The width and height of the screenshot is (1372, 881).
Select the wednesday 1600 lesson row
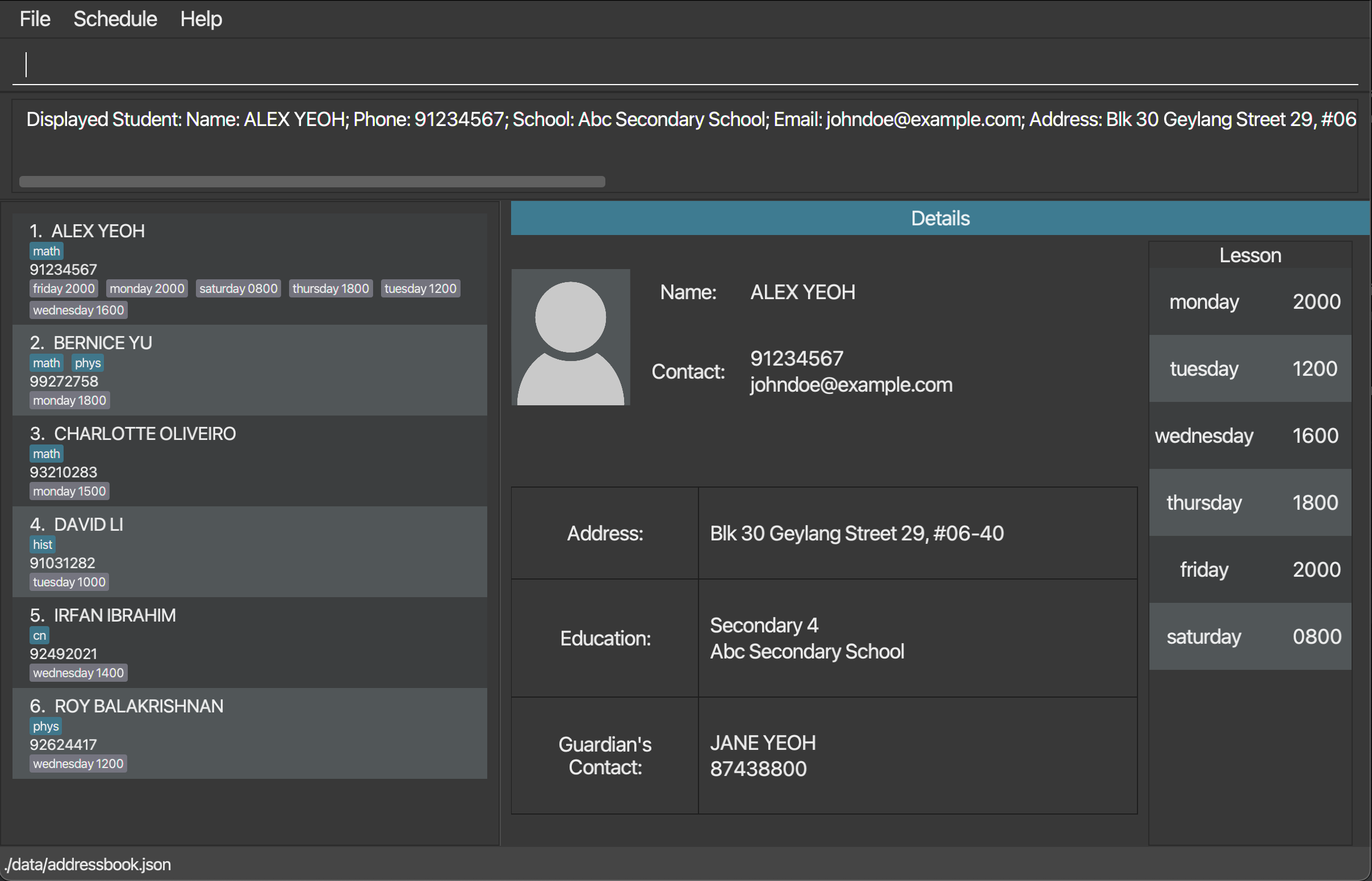pos(1250,435)
